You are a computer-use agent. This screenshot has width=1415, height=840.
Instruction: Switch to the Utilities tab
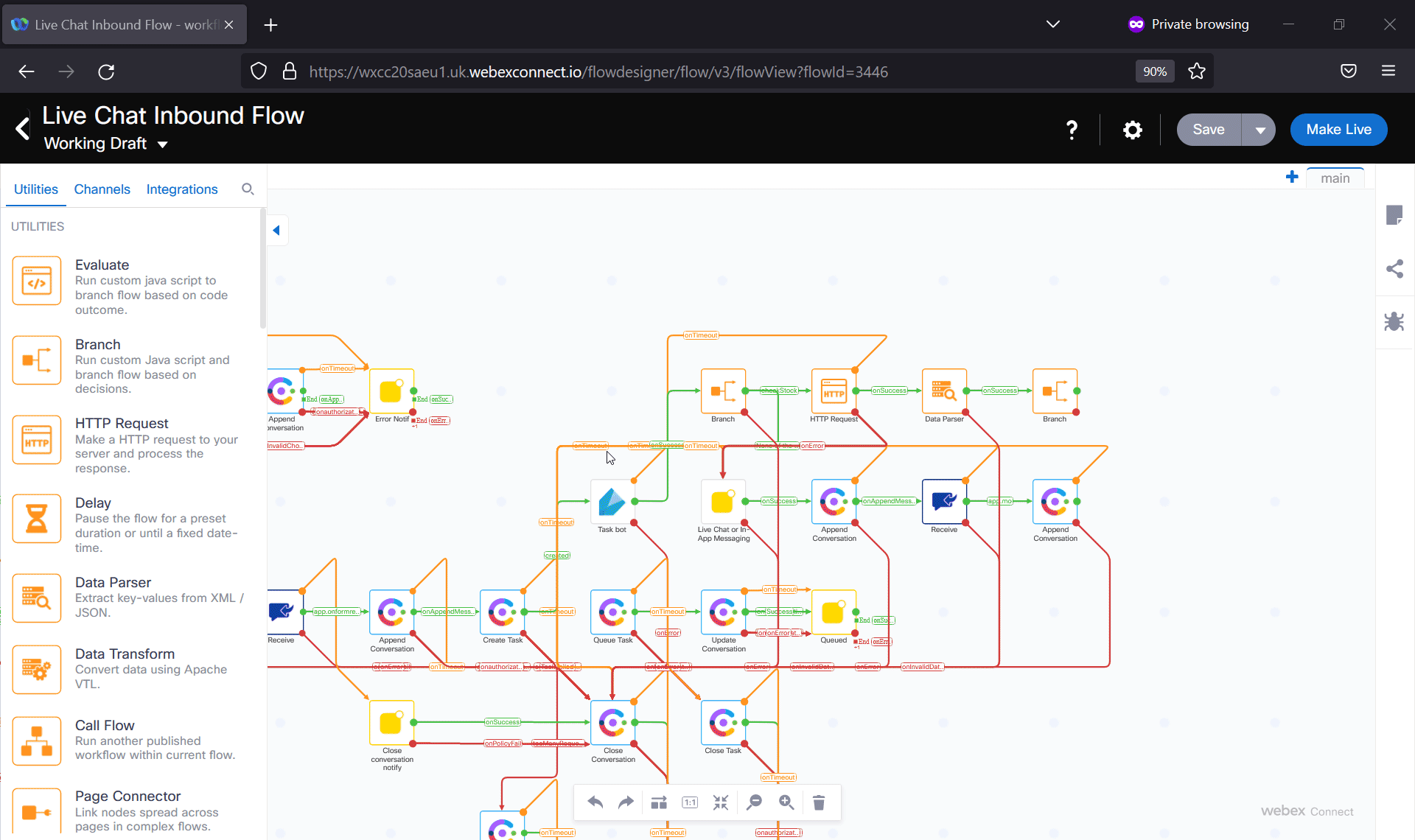[36, 189]
